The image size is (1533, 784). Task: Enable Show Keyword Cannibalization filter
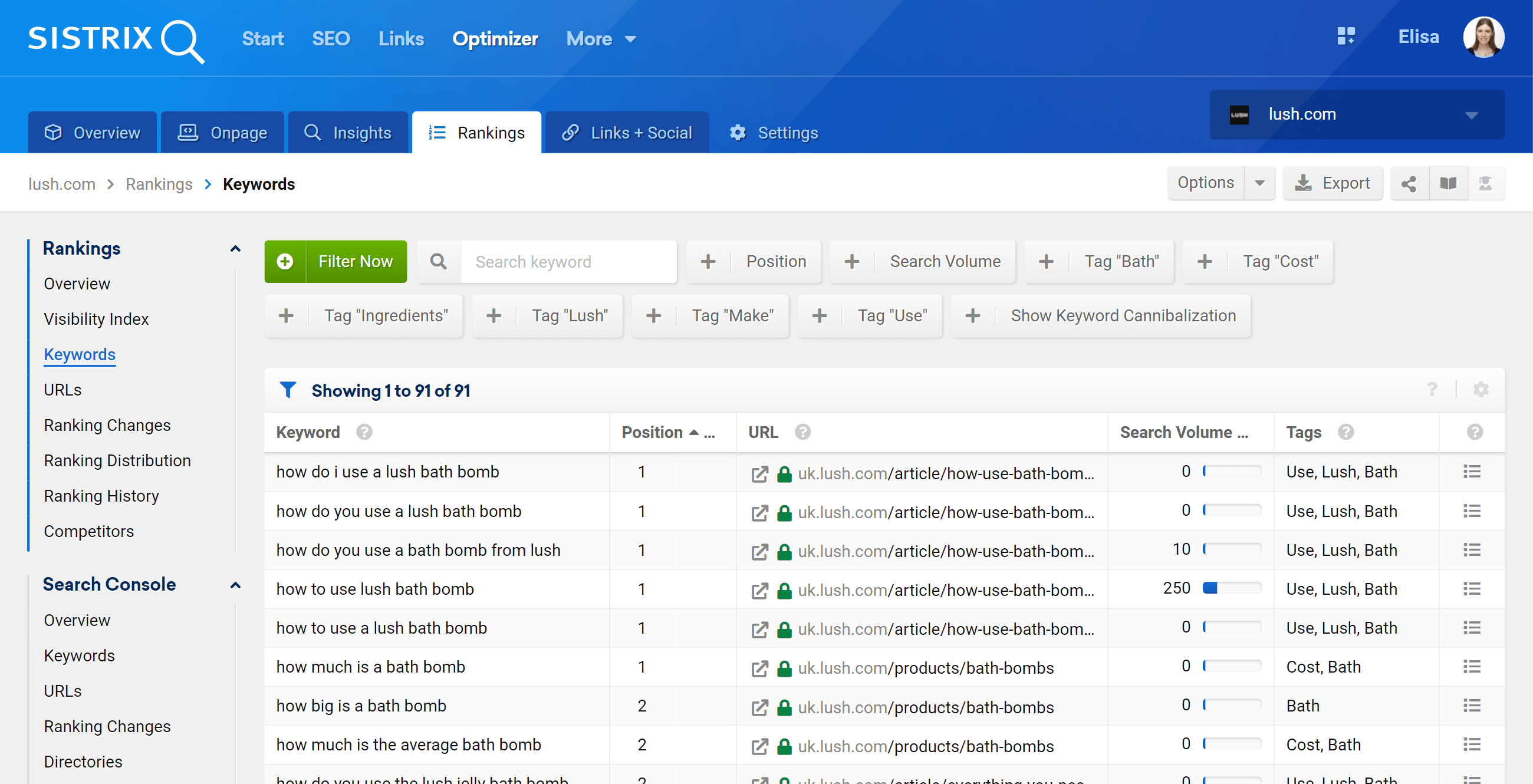click(x=1101, y=316)
